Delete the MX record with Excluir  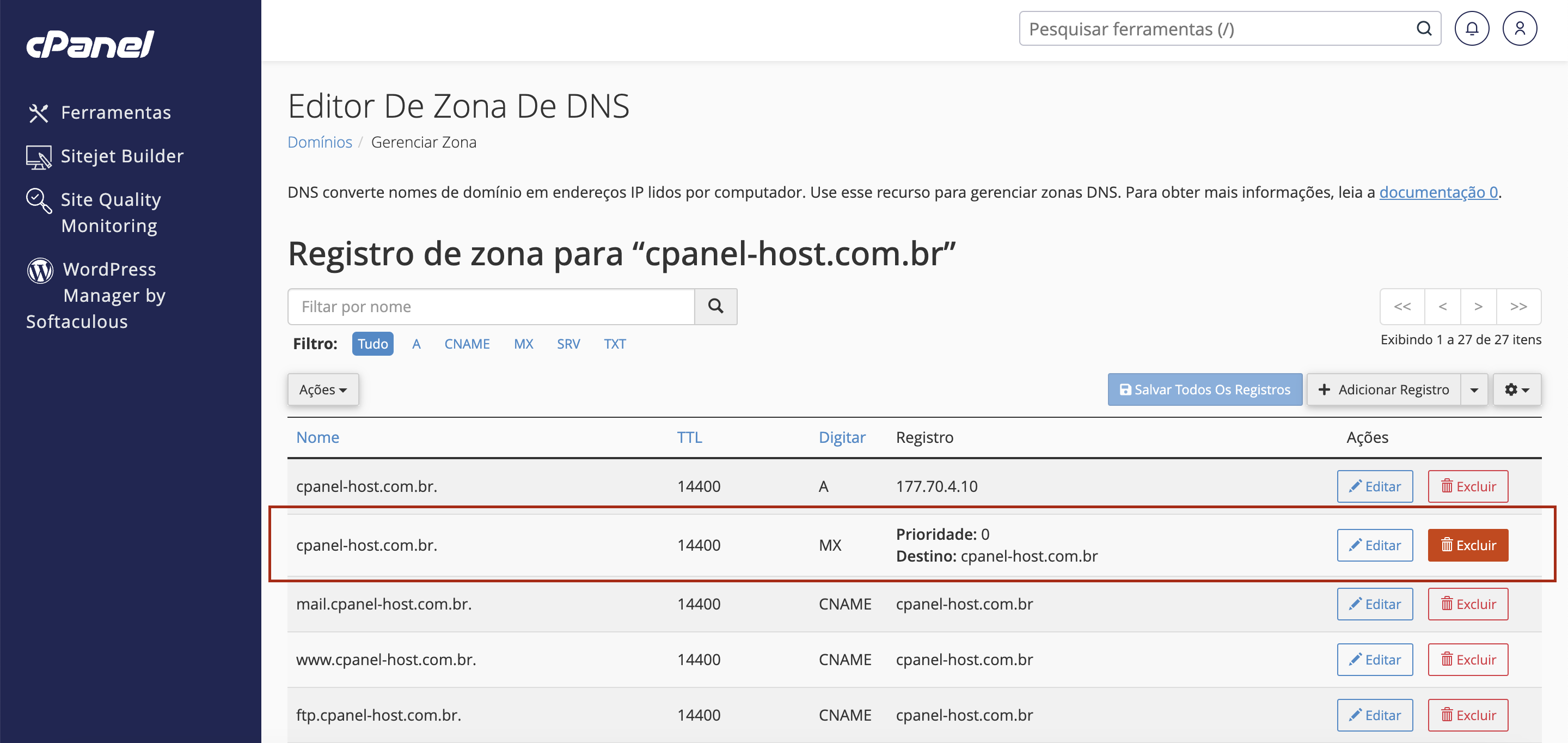(1468, 545)
